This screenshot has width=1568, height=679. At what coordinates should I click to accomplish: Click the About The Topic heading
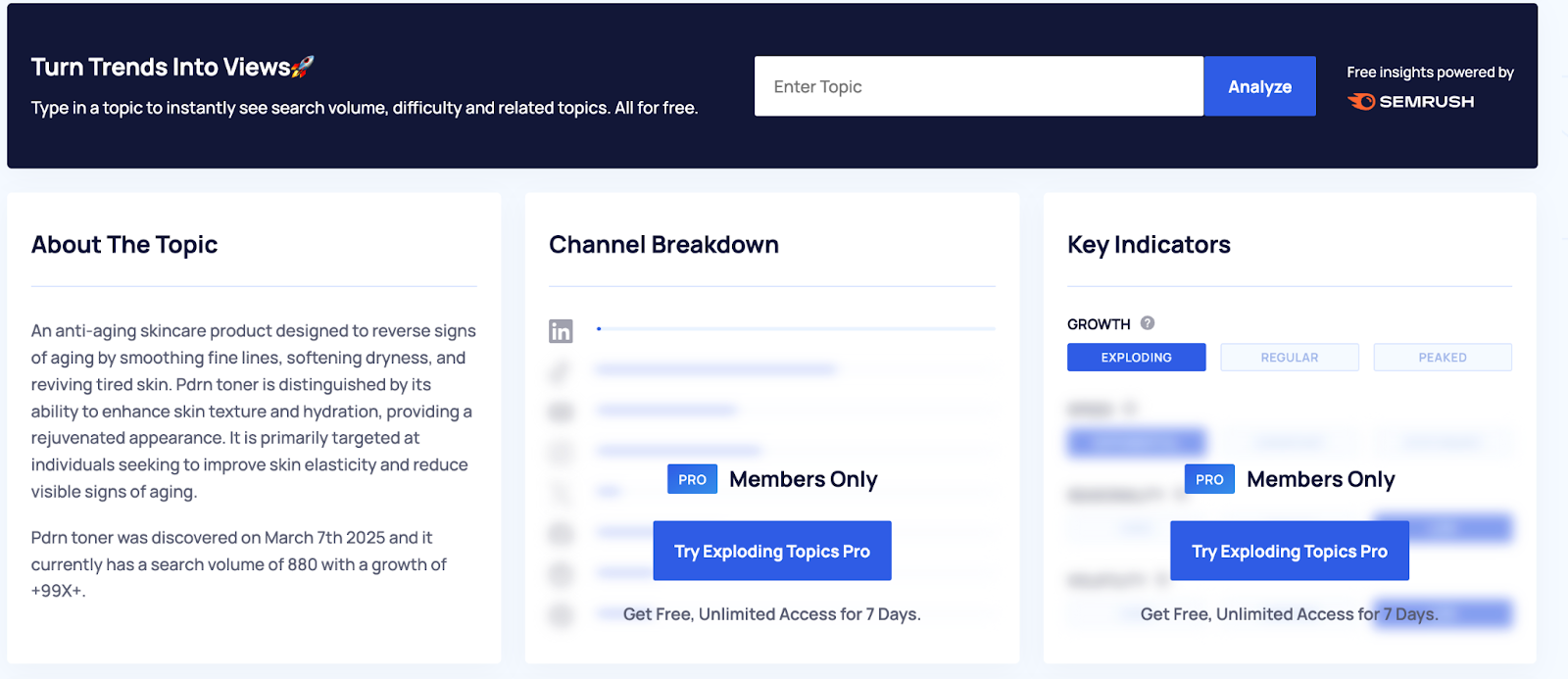pyautogui.click(x=124, y=245)
